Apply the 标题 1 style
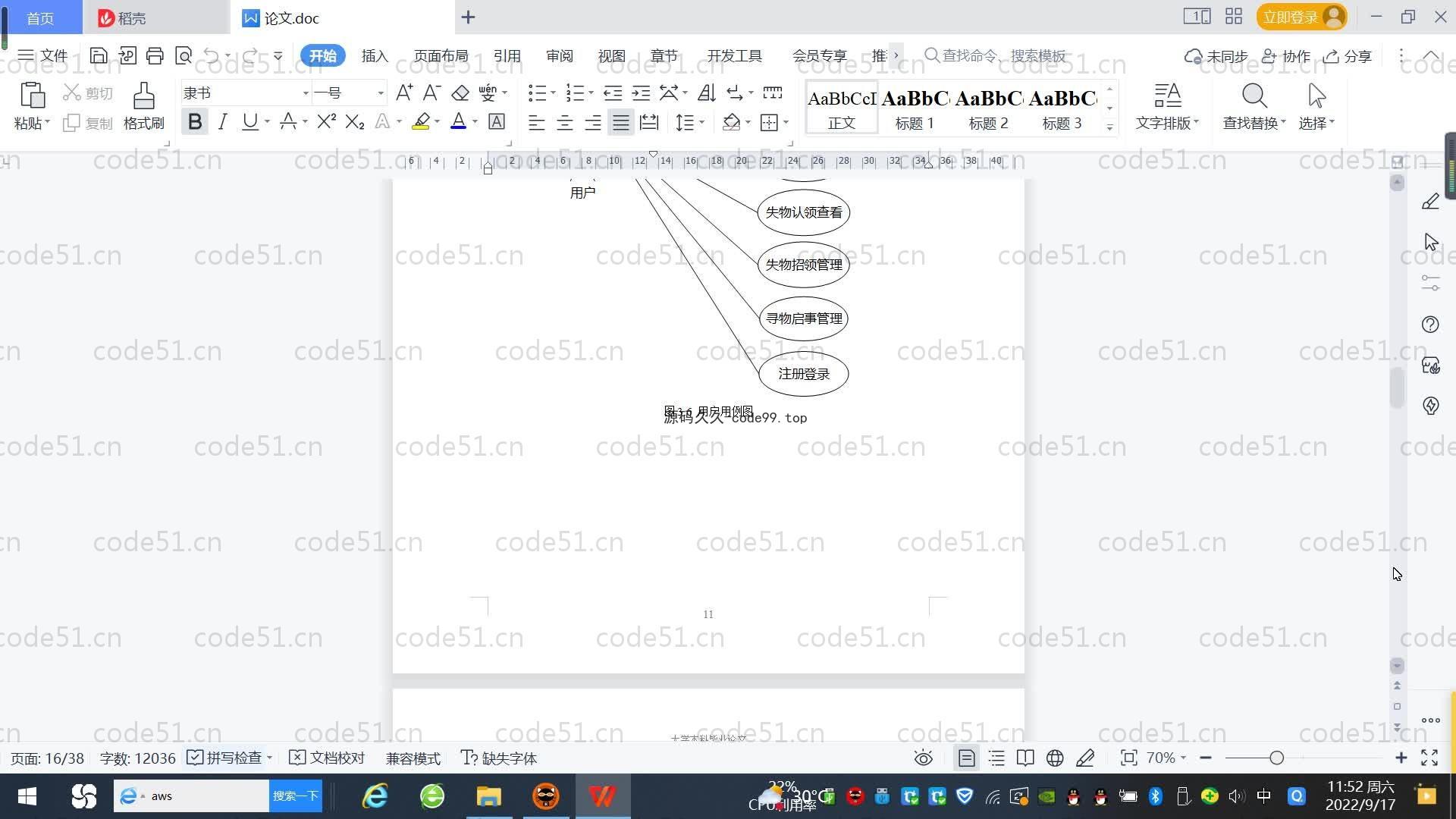 915,108
